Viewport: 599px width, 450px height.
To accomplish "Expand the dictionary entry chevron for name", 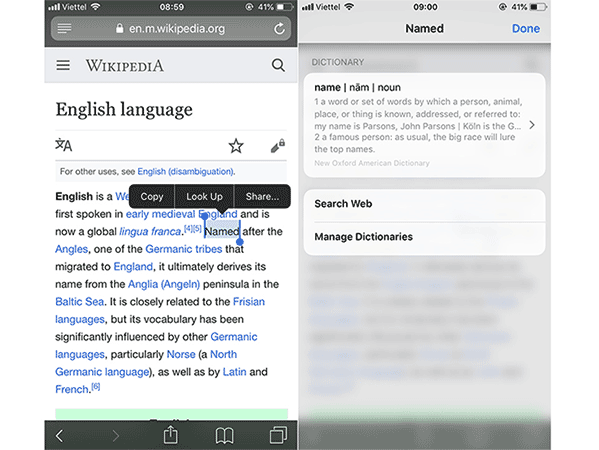I will (532, 125).
